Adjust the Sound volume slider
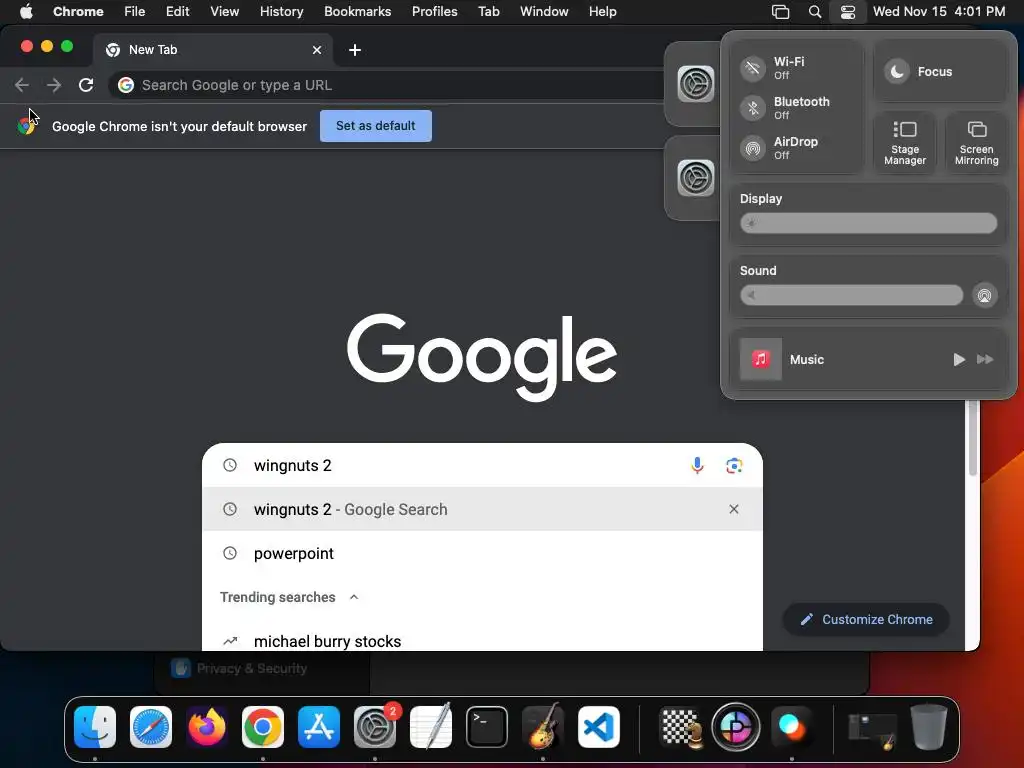Image resolution: width=1024 pixels, height=768 pixels. (x=851, y=295)
